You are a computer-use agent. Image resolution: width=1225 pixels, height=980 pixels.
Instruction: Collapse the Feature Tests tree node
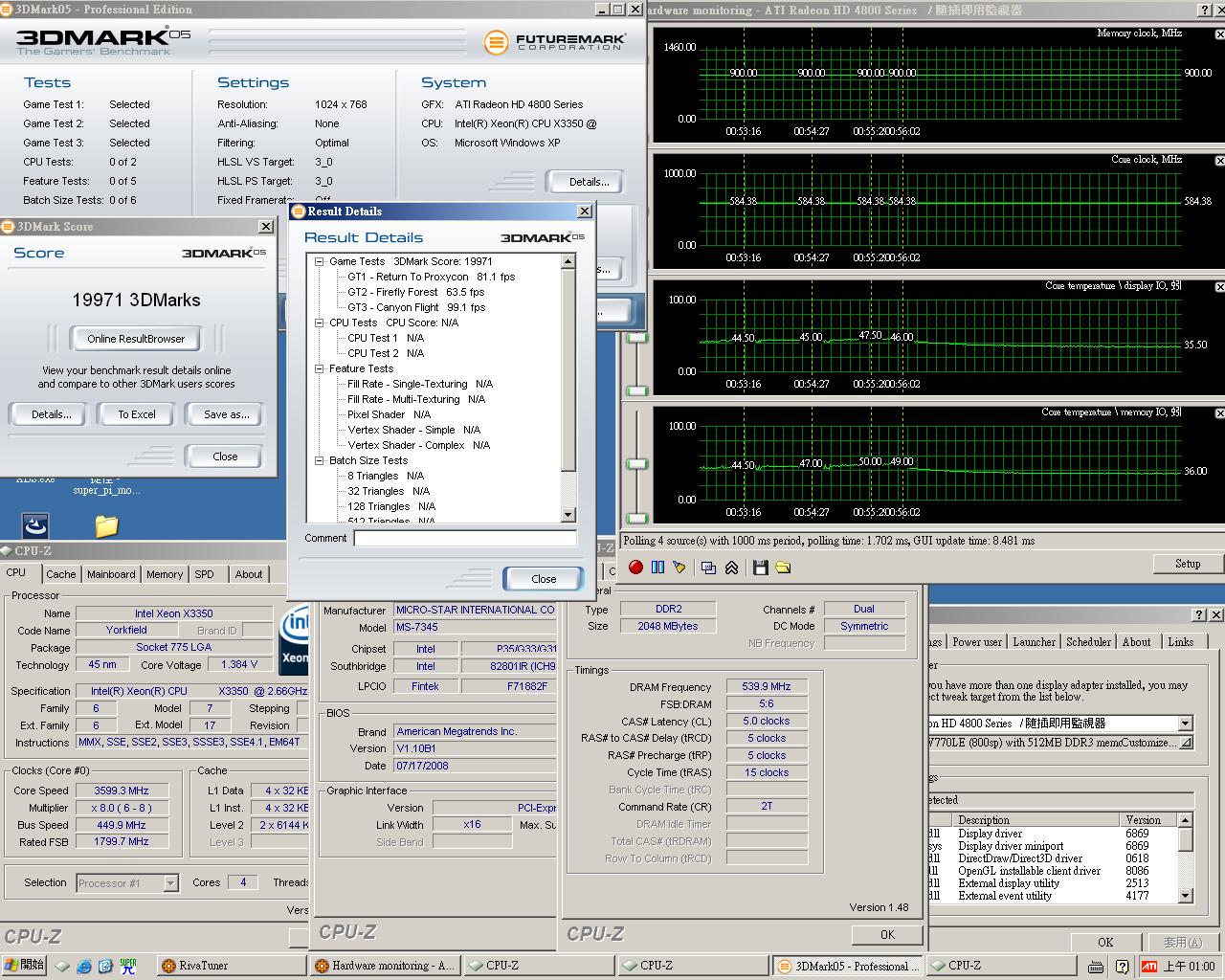(x=320, y=368)
